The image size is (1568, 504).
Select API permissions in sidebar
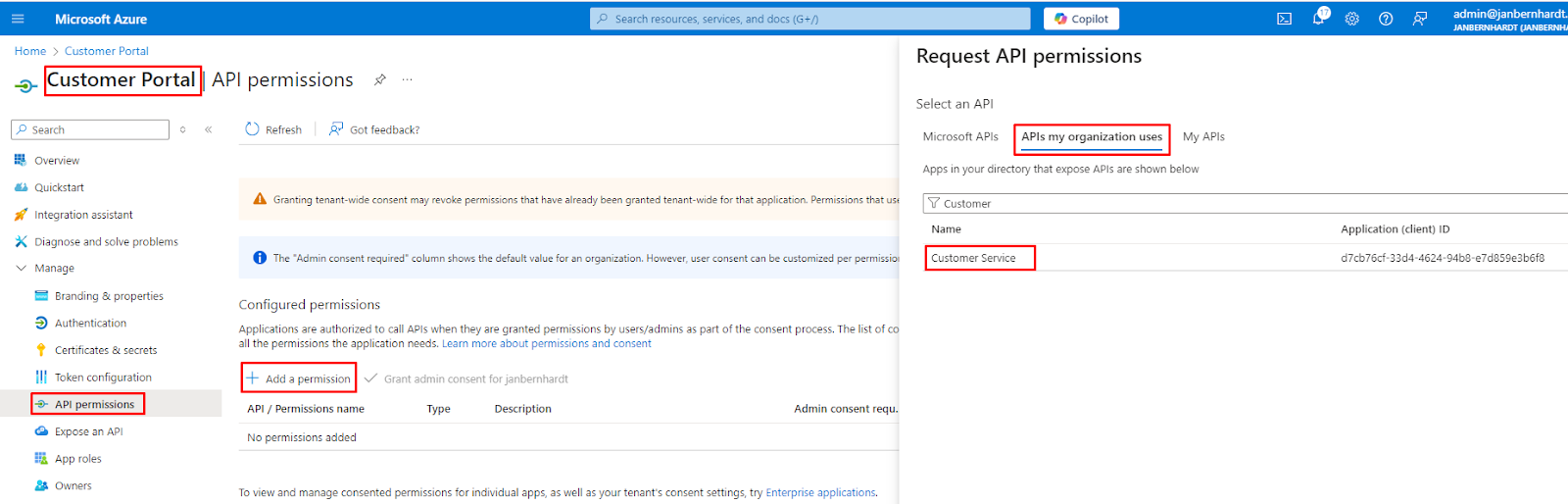(94, 404)
